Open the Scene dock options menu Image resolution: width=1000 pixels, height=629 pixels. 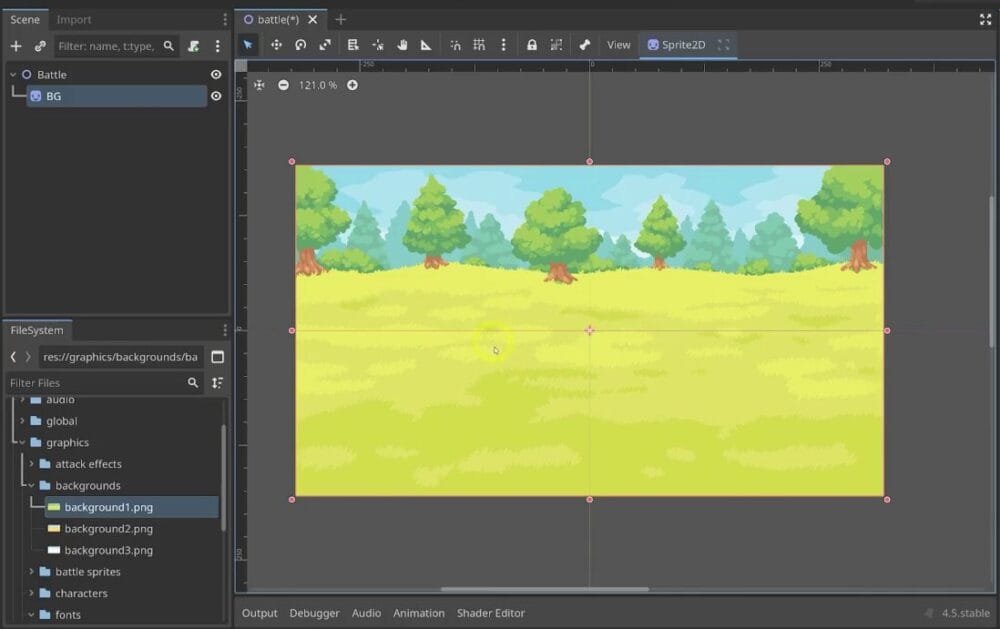click(x=224, y=20)
